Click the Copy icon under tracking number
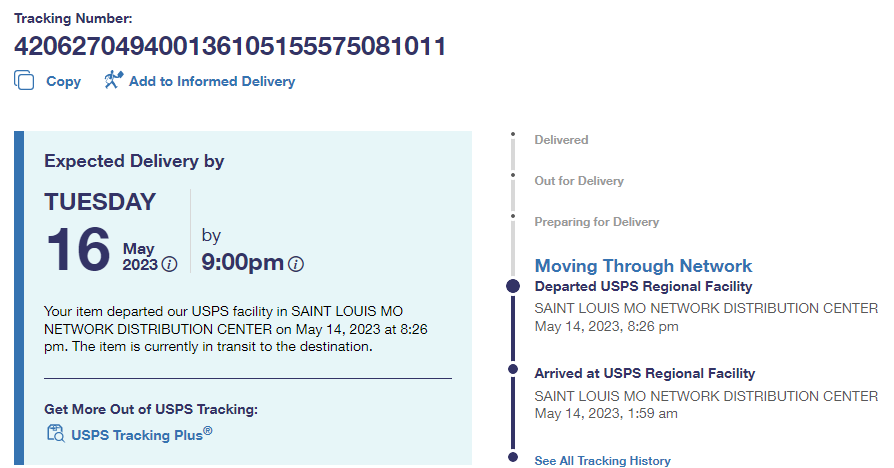The image size is (894, 468). coord(25,81)
